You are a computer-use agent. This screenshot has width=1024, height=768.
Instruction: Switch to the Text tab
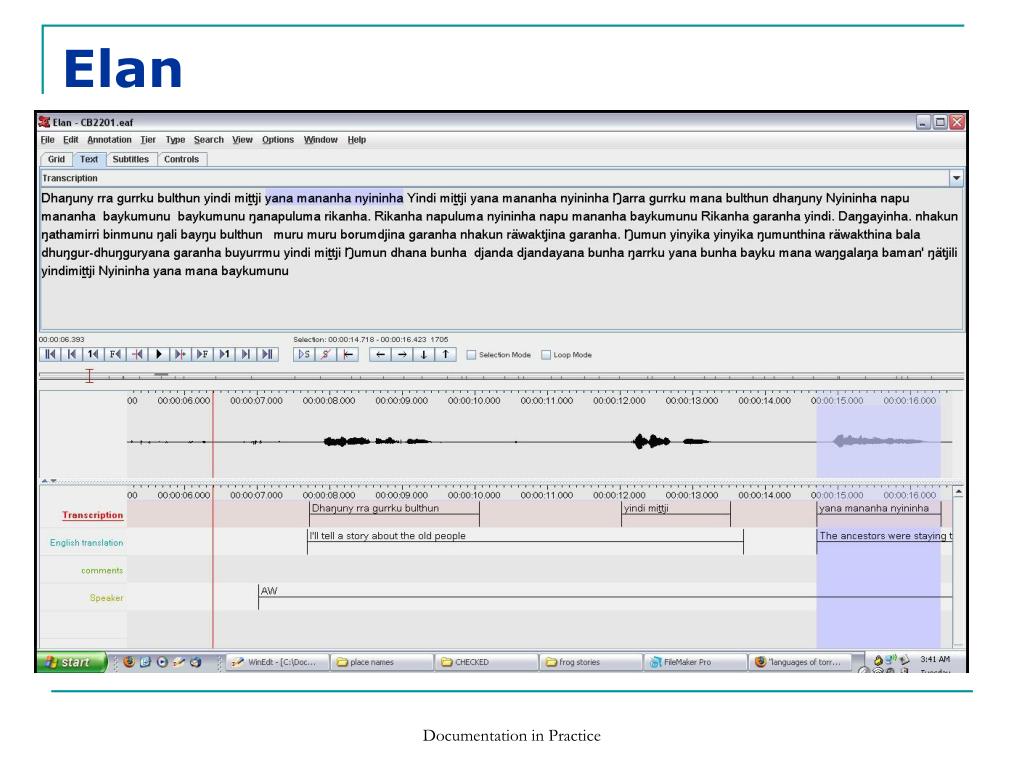point(89,159)
